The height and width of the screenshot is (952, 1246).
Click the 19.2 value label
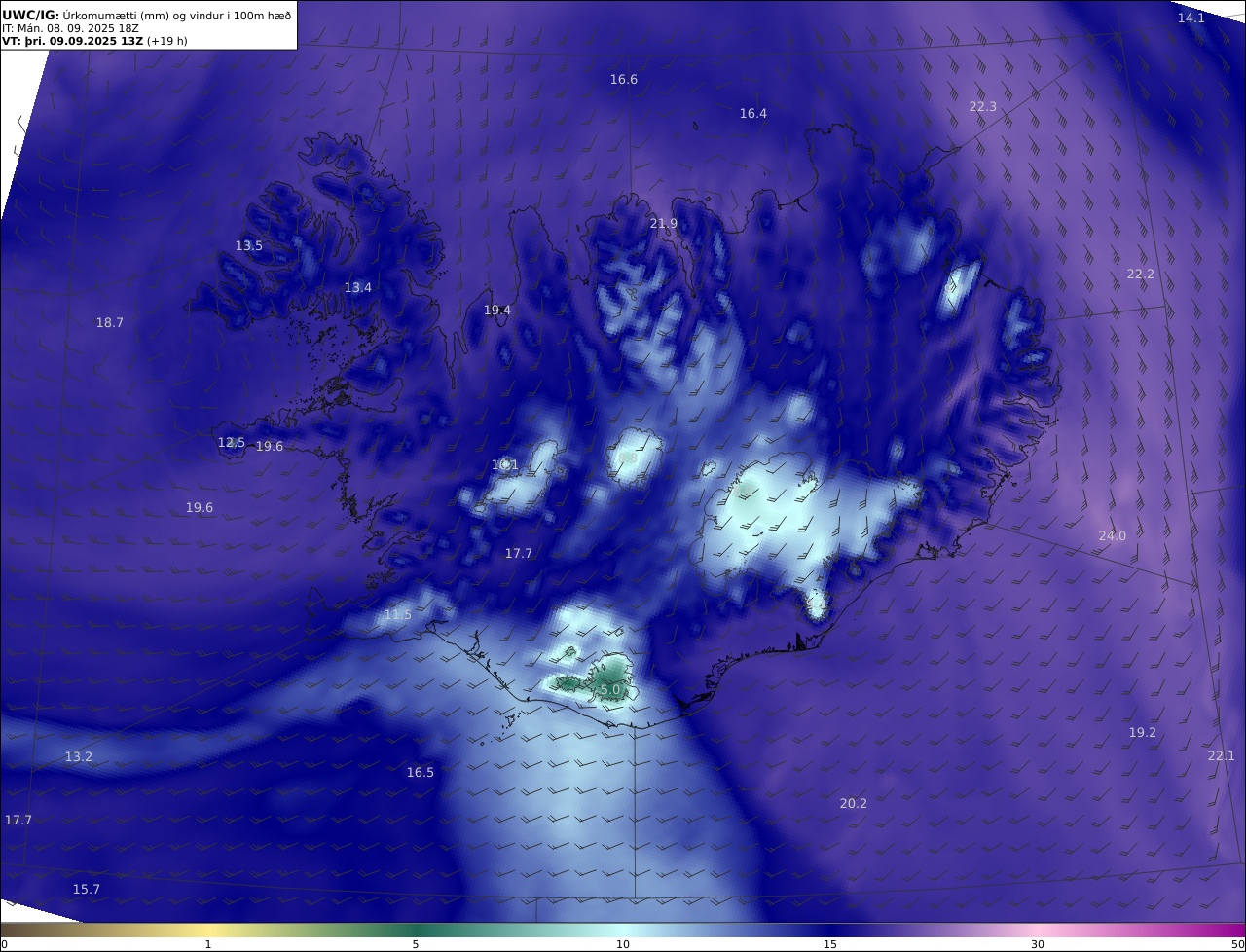1143,733
